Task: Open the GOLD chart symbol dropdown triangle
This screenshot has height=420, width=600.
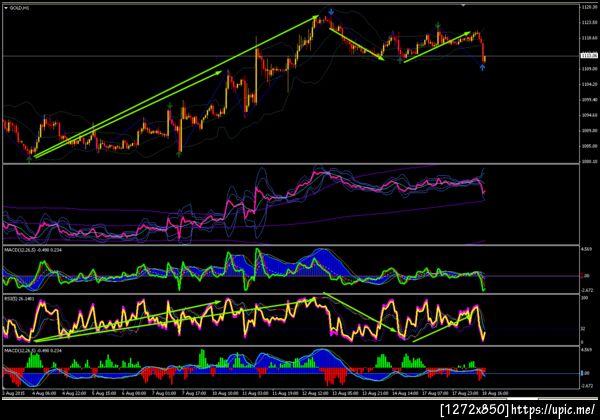Action: (6, 8)
